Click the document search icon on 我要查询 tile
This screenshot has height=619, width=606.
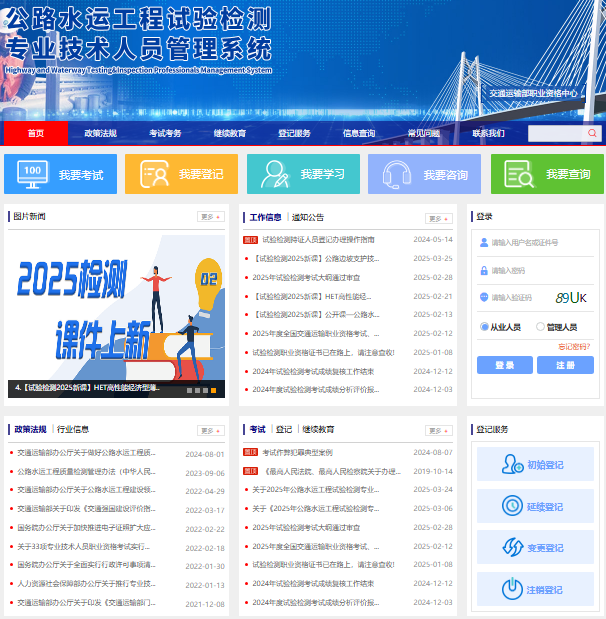[519, 174]
